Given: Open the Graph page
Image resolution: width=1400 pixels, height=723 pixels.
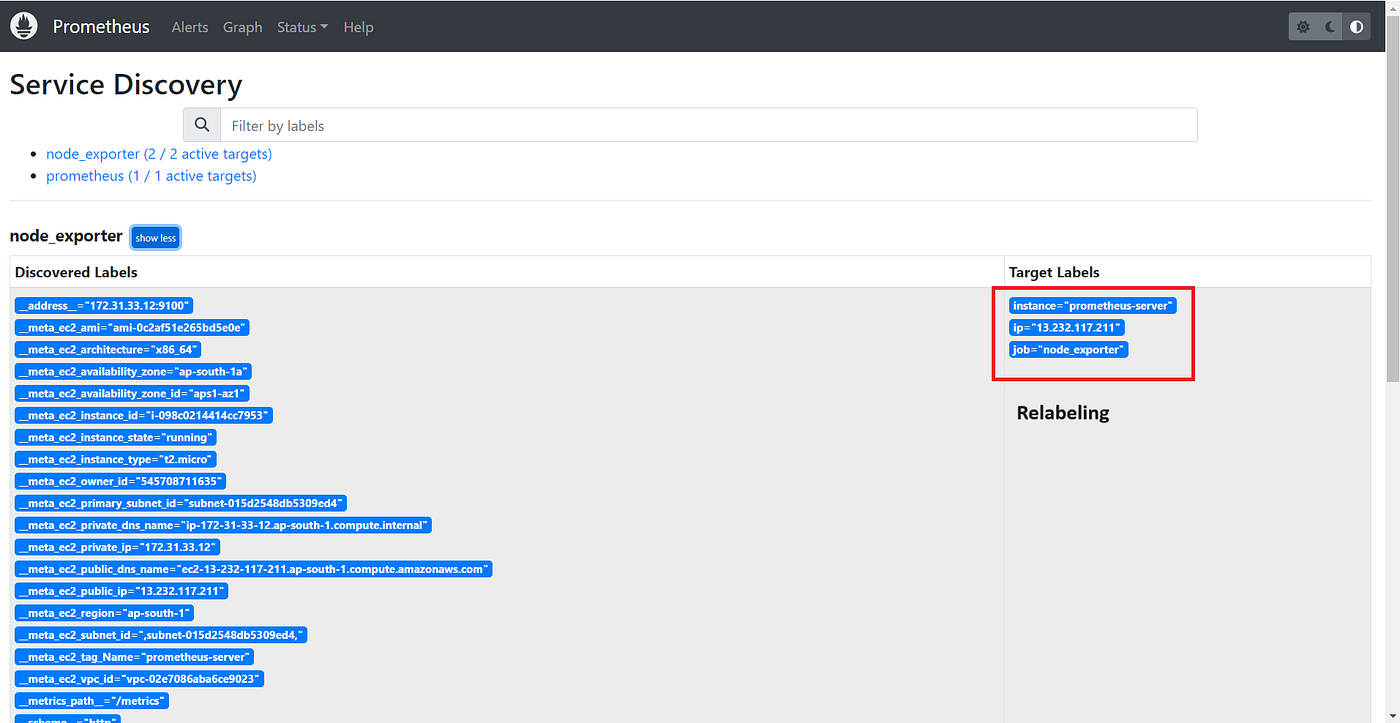Looking at the screenshot, I should 243,27.
